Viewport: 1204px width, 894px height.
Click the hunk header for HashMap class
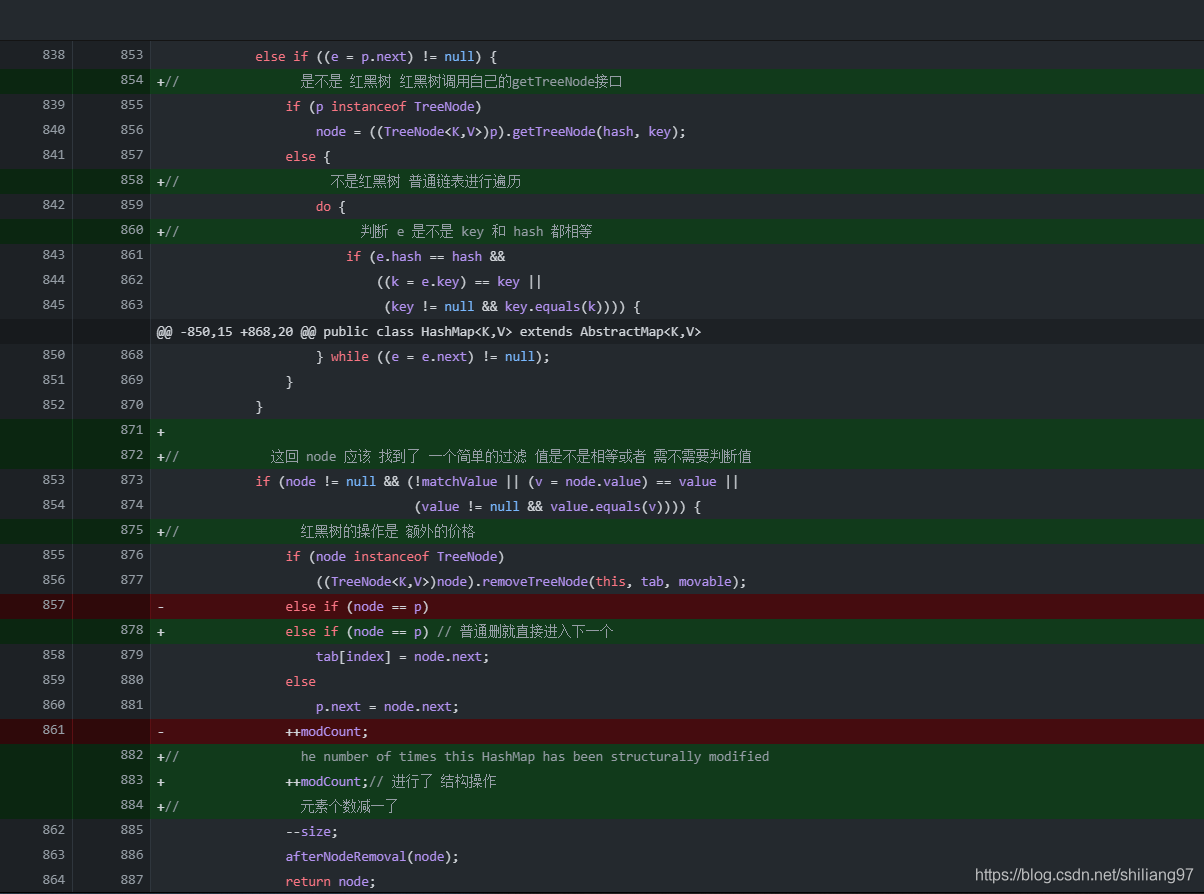point(429,331)
